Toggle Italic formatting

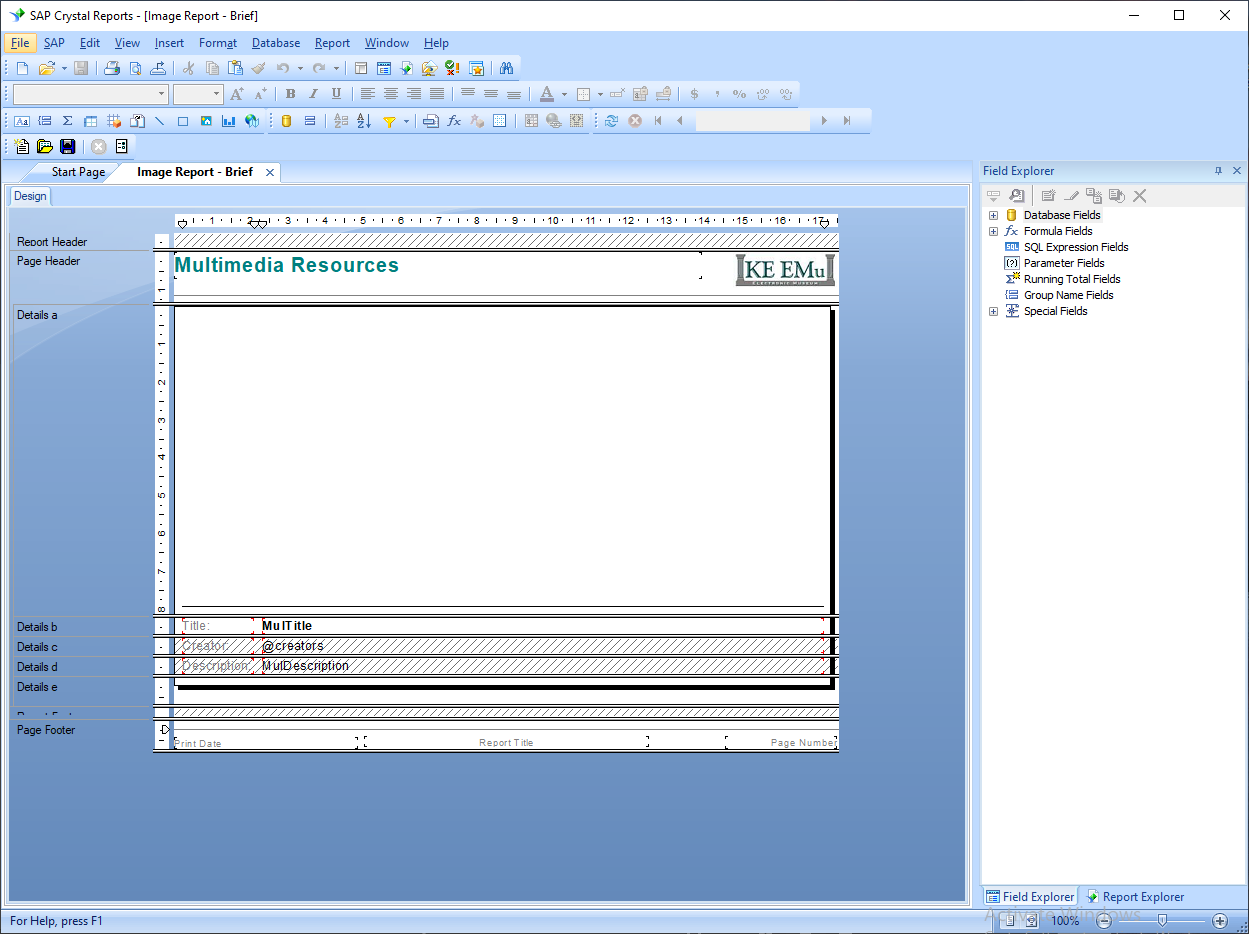(x=313, y=94)
